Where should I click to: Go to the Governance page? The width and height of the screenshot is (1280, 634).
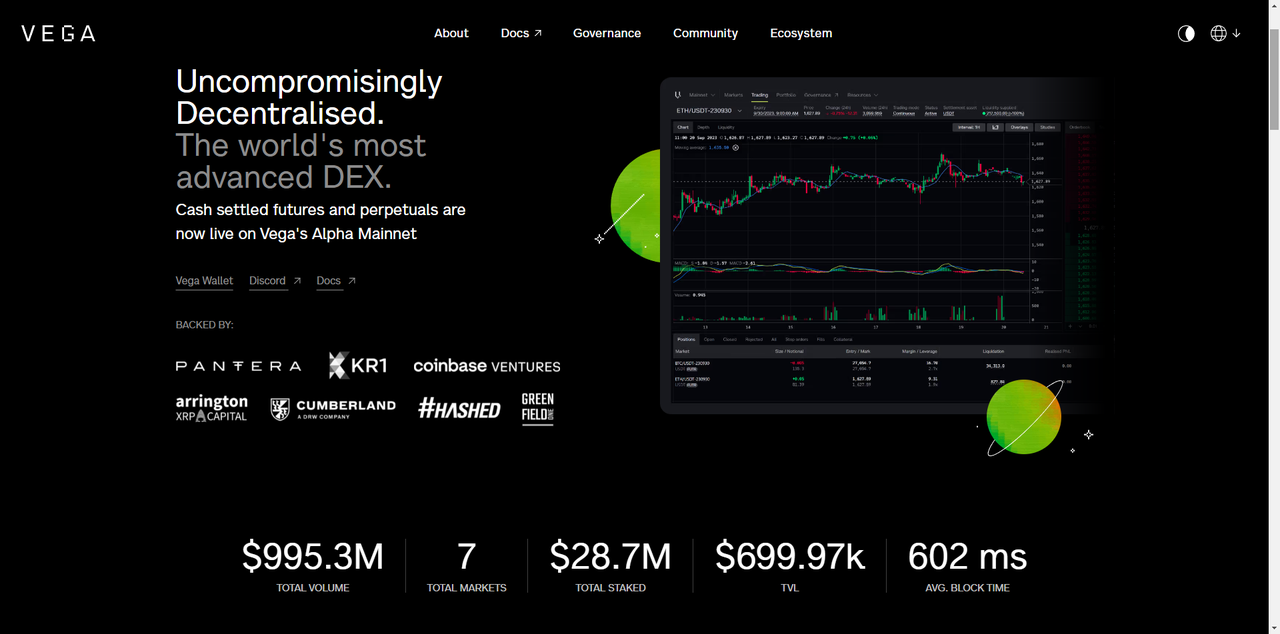click(607, 33)
